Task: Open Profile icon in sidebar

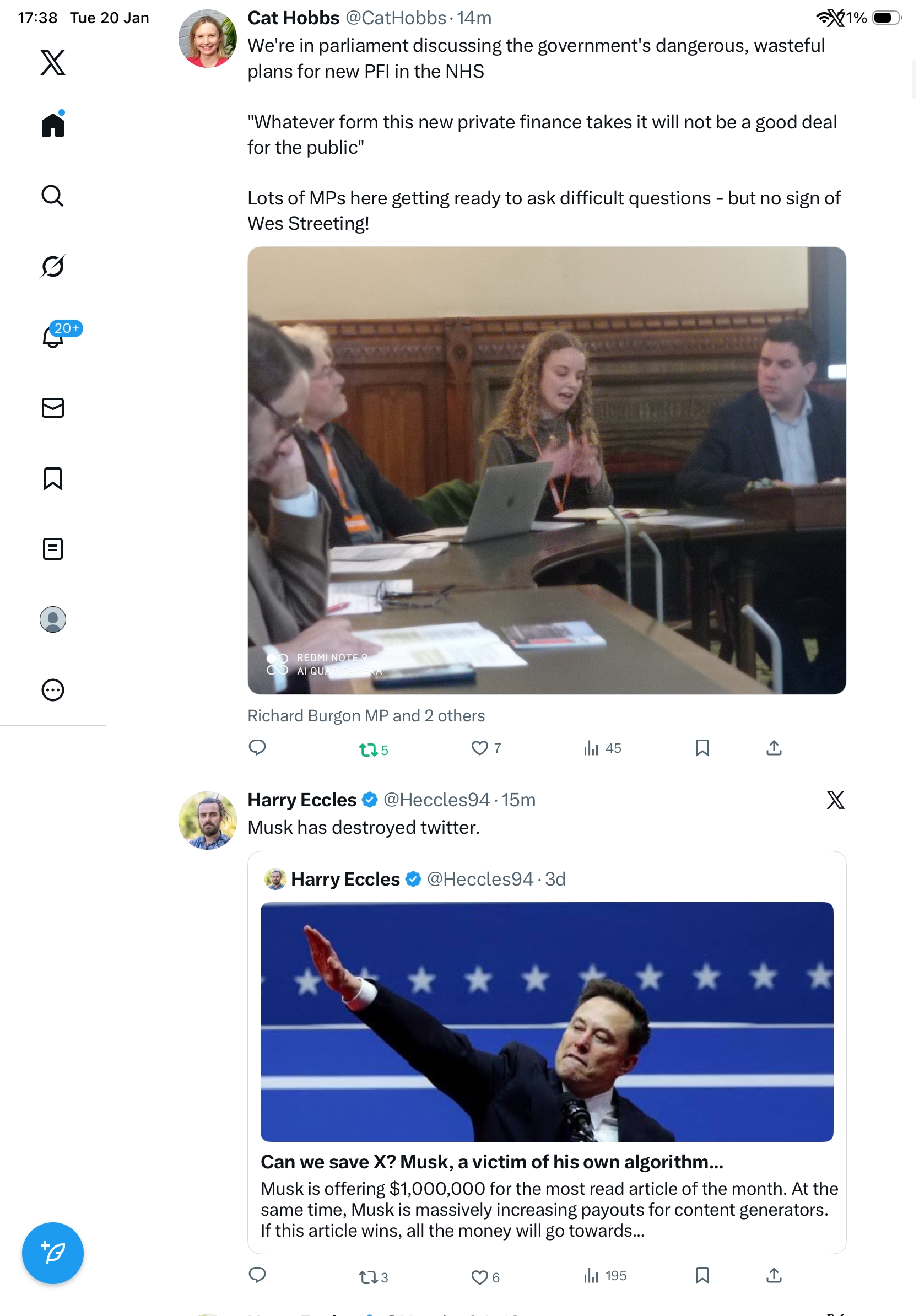Action: 53,619
